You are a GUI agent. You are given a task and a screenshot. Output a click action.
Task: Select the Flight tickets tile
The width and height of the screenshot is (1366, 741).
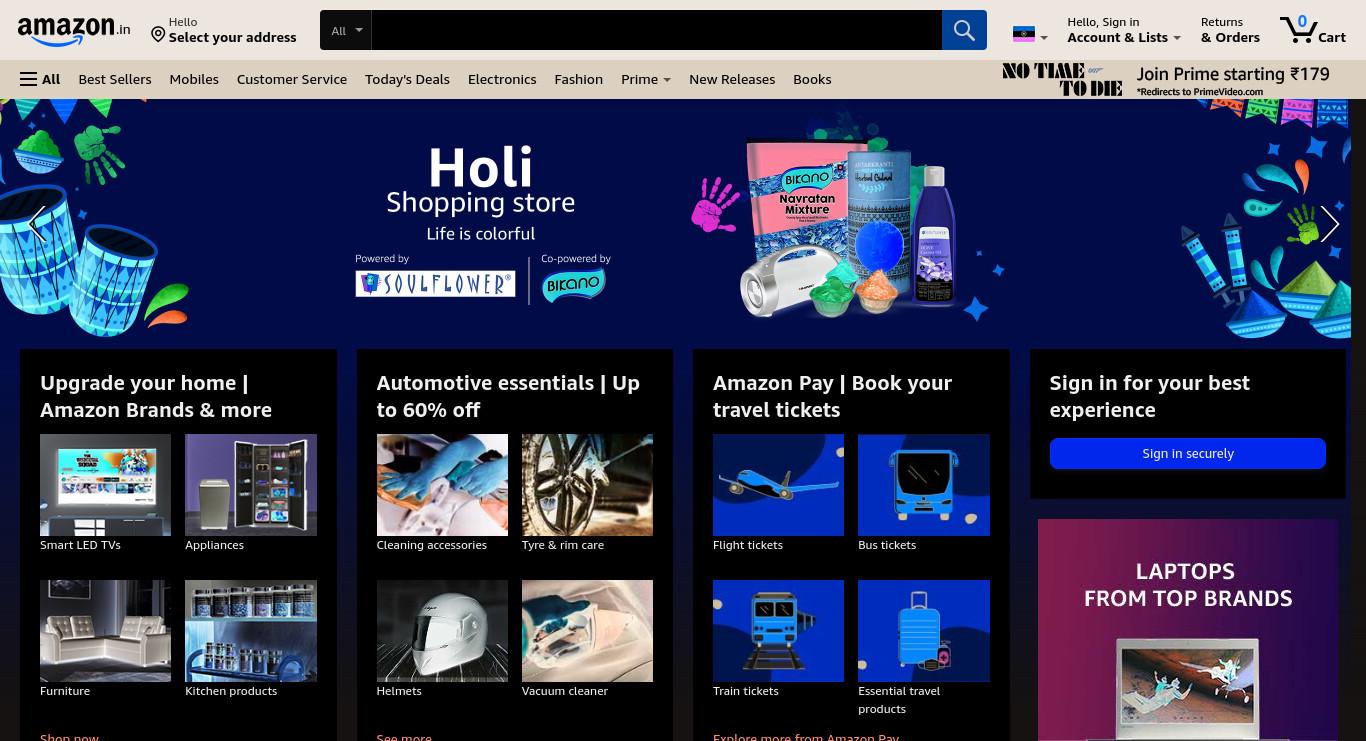[778, 492]
